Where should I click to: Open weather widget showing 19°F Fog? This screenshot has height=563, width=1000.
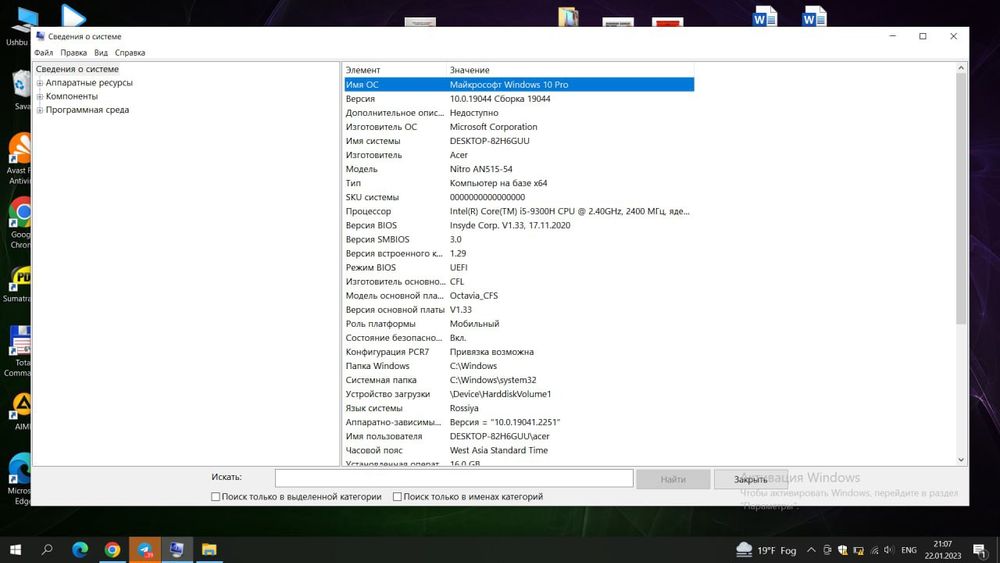[x=766, y=550]
